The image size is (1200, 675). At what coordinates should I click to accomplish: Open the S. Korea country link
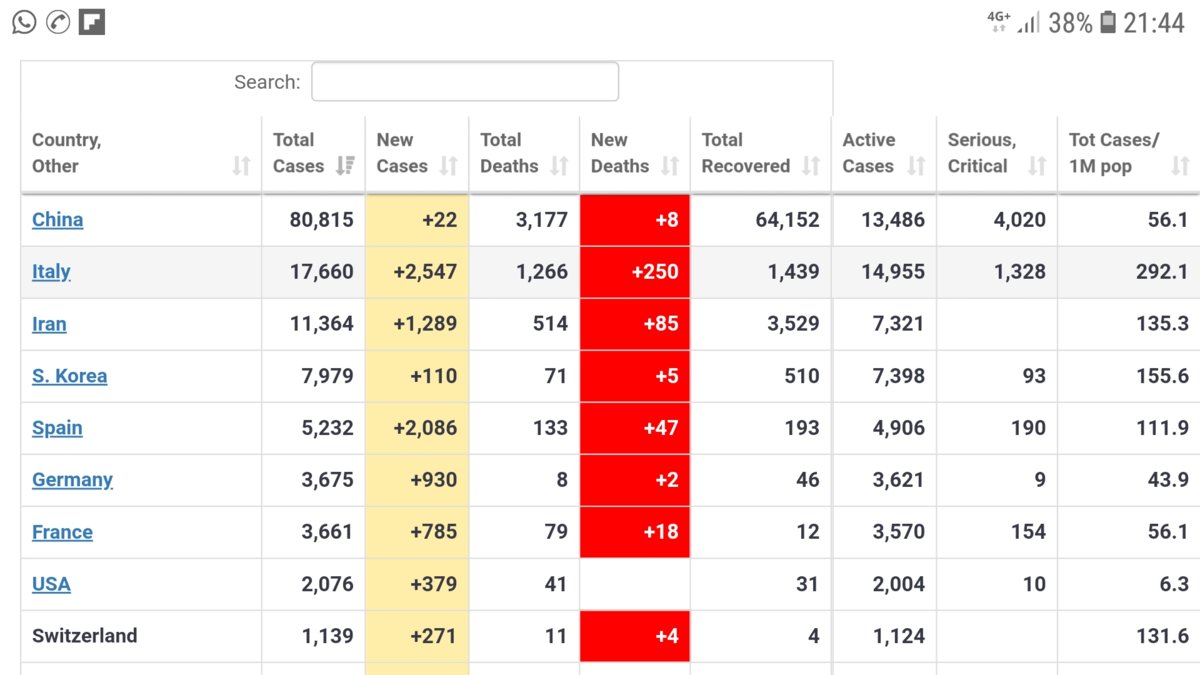point(69,376)
